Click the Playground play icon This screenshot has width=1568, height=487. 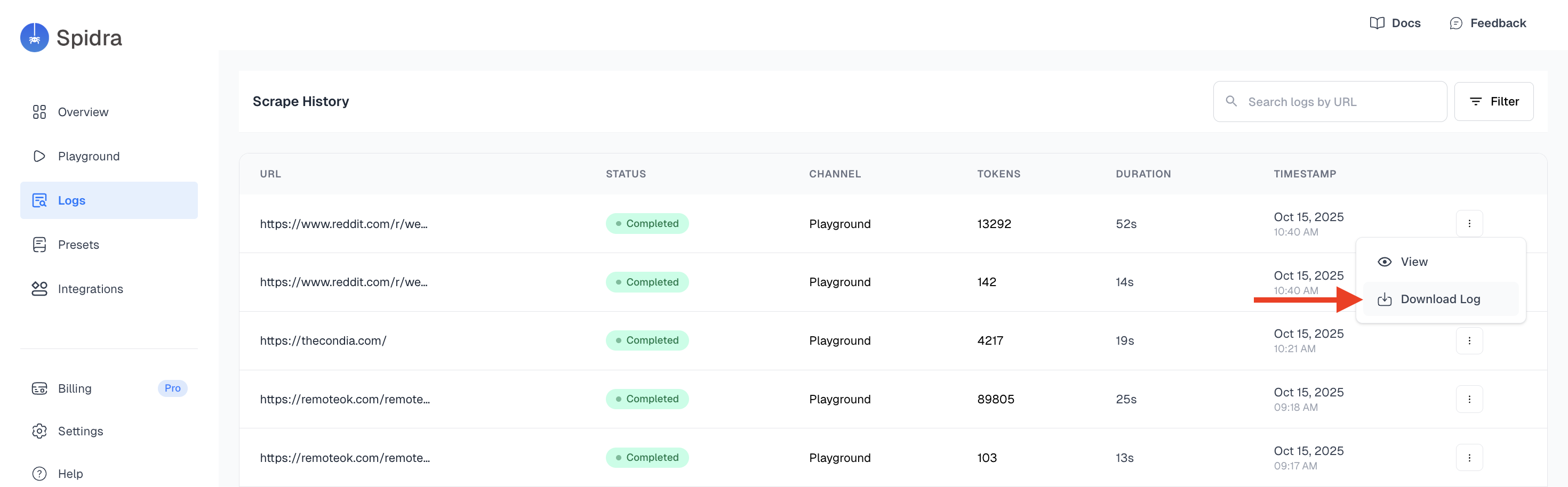pos(39,156)
